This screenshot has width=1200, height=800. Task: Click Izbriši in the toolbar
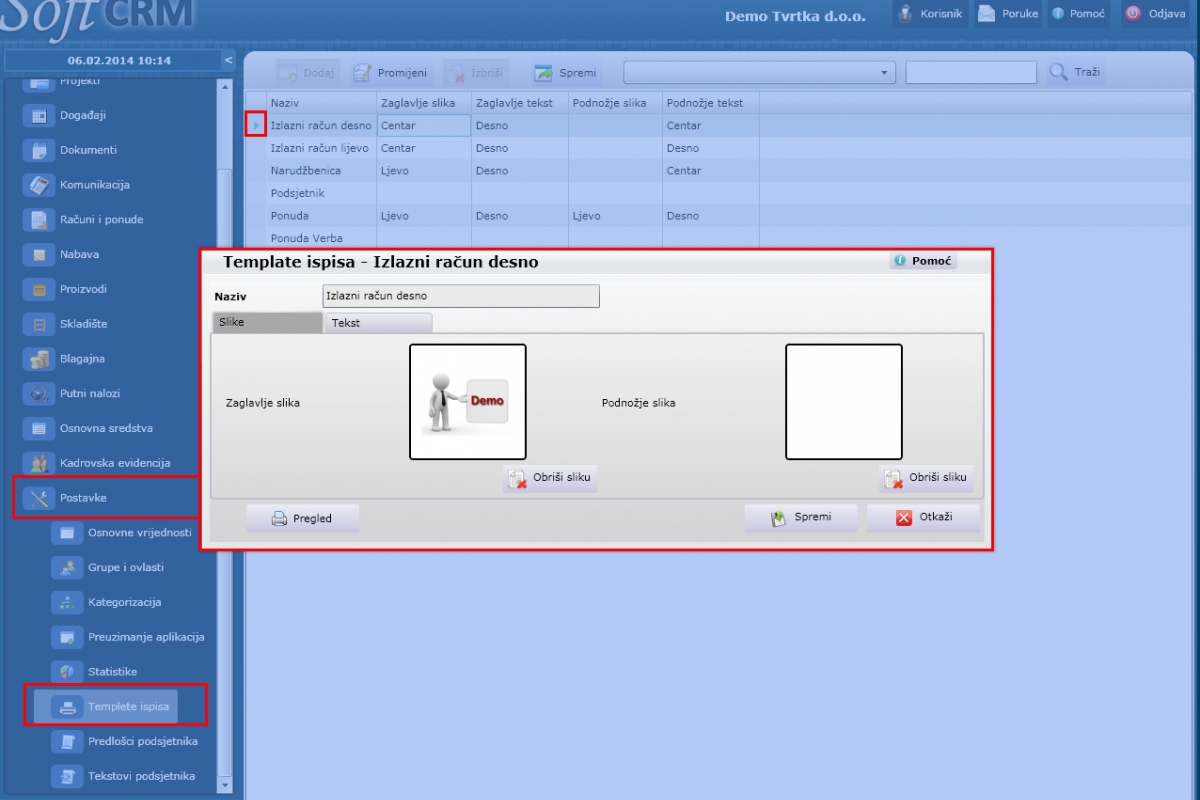pos(475,73)
